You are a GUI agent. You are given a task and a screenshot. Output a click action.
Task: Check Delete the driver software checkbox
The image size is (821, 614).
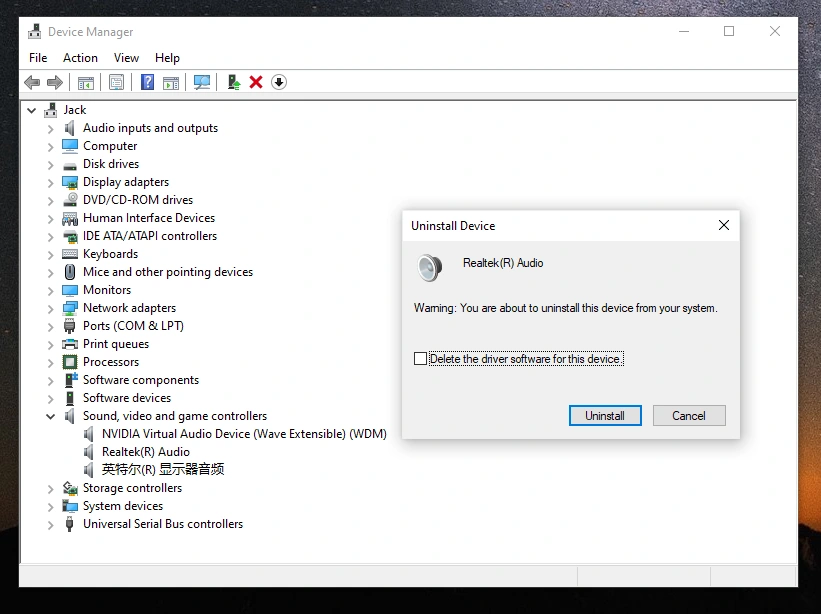click(x=420, y=359)
